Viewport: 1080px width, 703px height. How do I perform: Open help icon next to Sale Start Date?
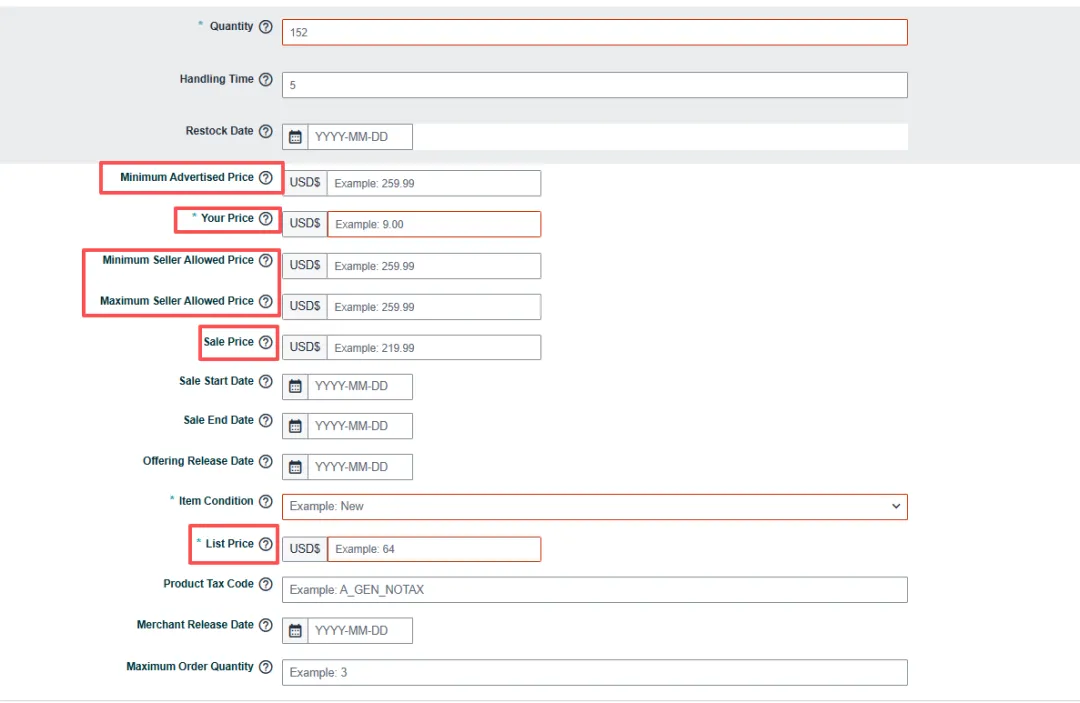coord(266,381)
